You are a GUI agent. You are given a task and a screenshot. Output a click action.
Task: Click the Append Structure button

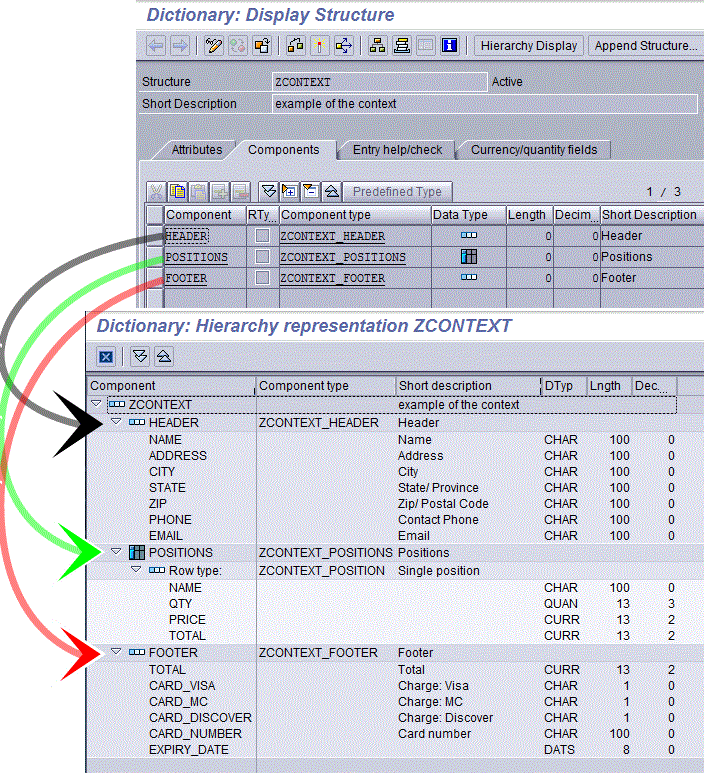tap(646, 46)
